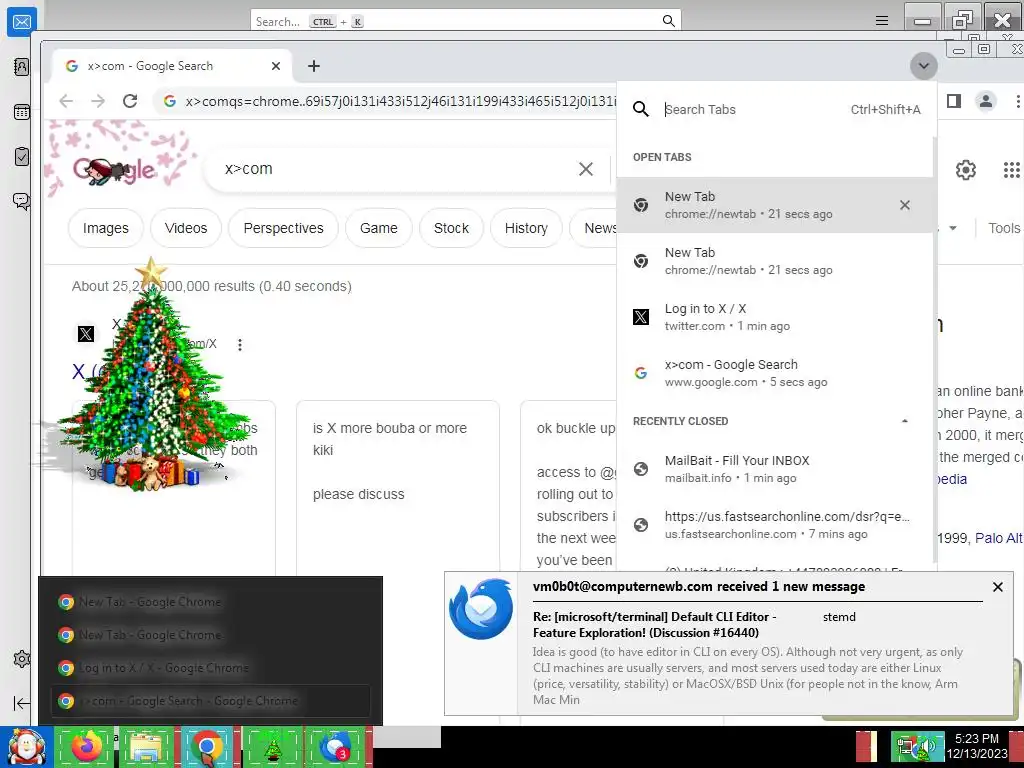The height and width of the screenshot is (768, 1024).
Task: Switch to first New Tab entry
Action: pyautogui.click(x=775, y=205)
